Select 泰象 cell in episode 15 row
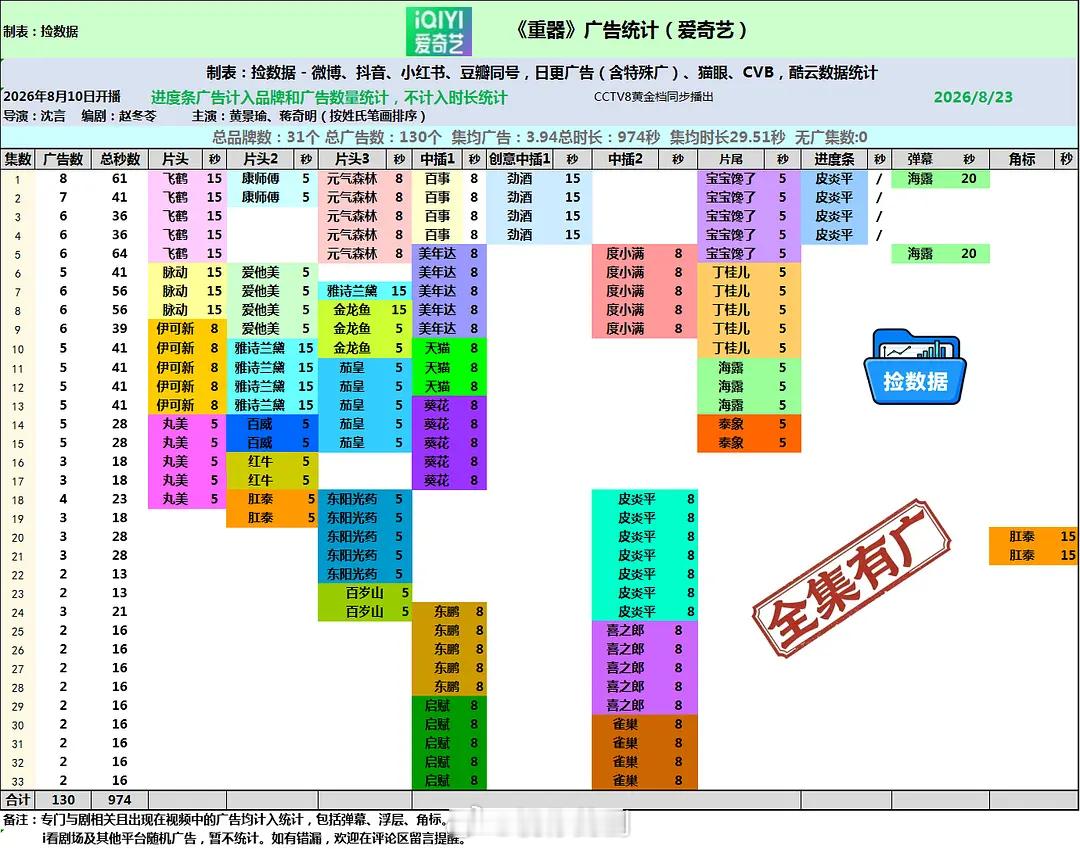 point(731,443)
